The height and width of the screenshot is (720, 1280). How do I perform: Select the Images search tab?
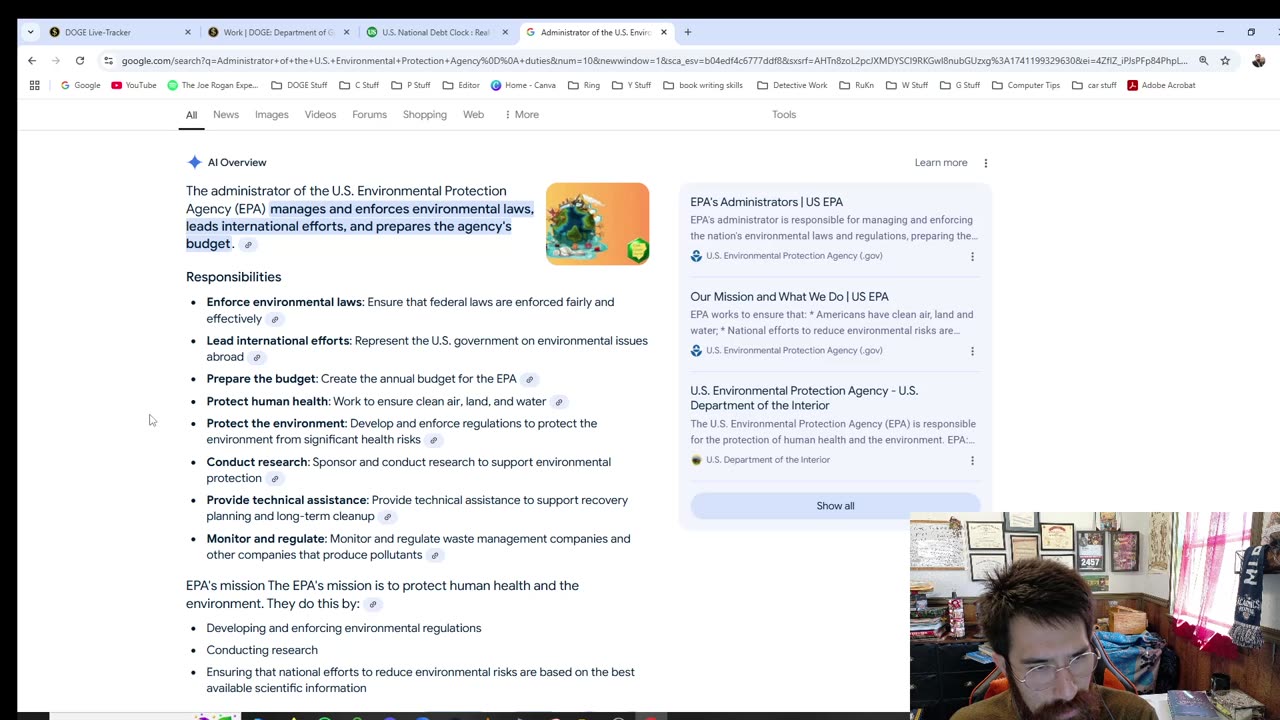tap(271, 114)
